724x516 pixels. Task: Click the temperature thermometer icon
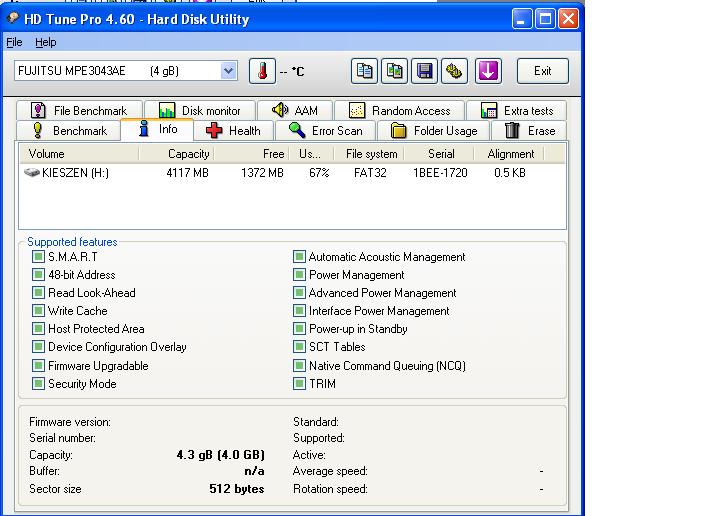click(x=262, y=71)
